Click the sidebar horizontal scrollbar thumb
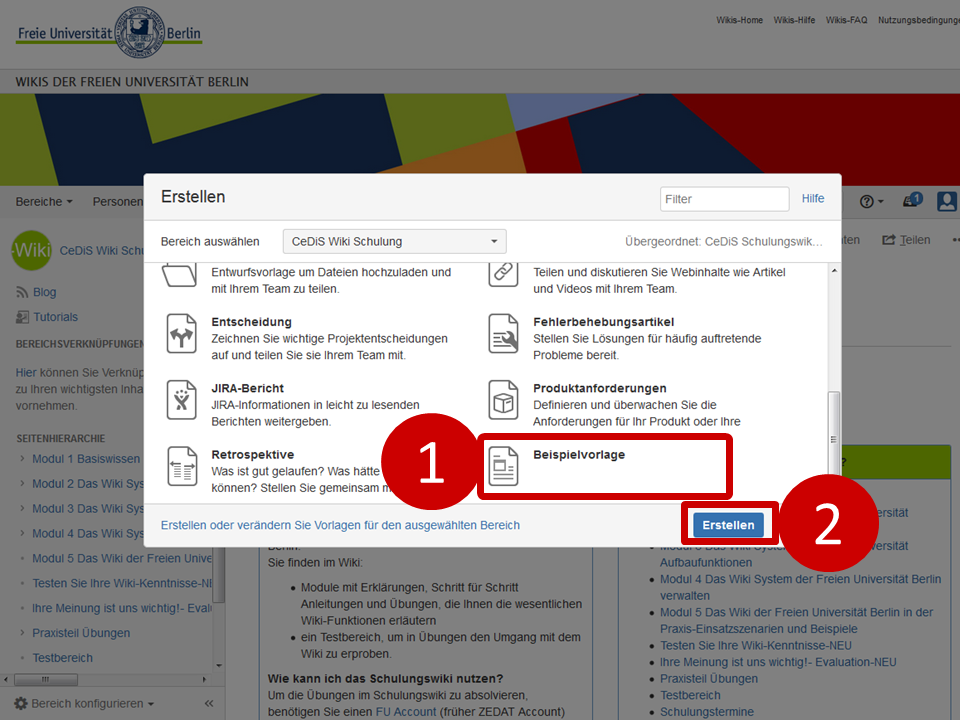The image size is (960, 720). point(45,680)
